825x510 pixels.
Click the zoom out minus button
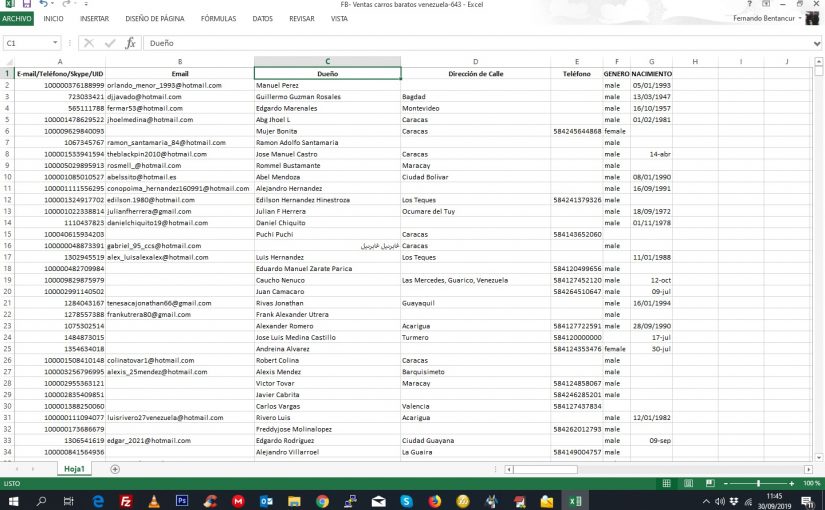click(x=726, y=483)
